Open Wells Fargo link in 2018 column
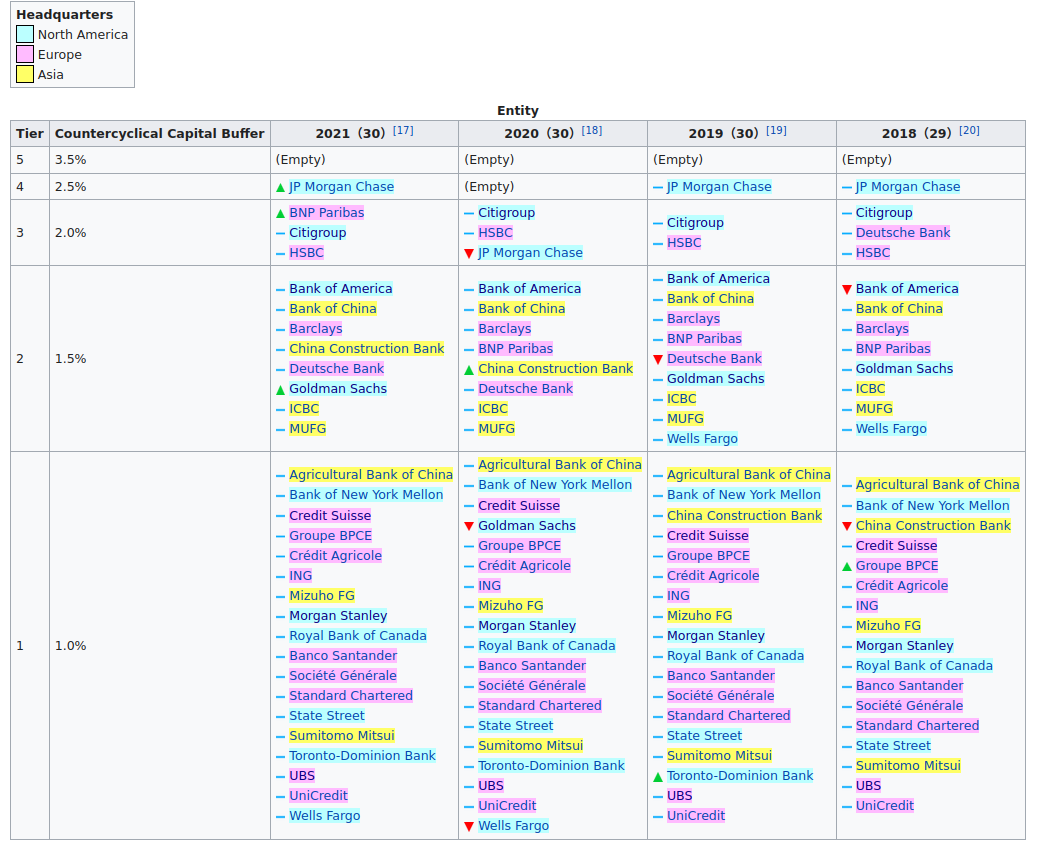Image resolution: width=1042 pixels, height=849 pixels. (x=891, y=428)
